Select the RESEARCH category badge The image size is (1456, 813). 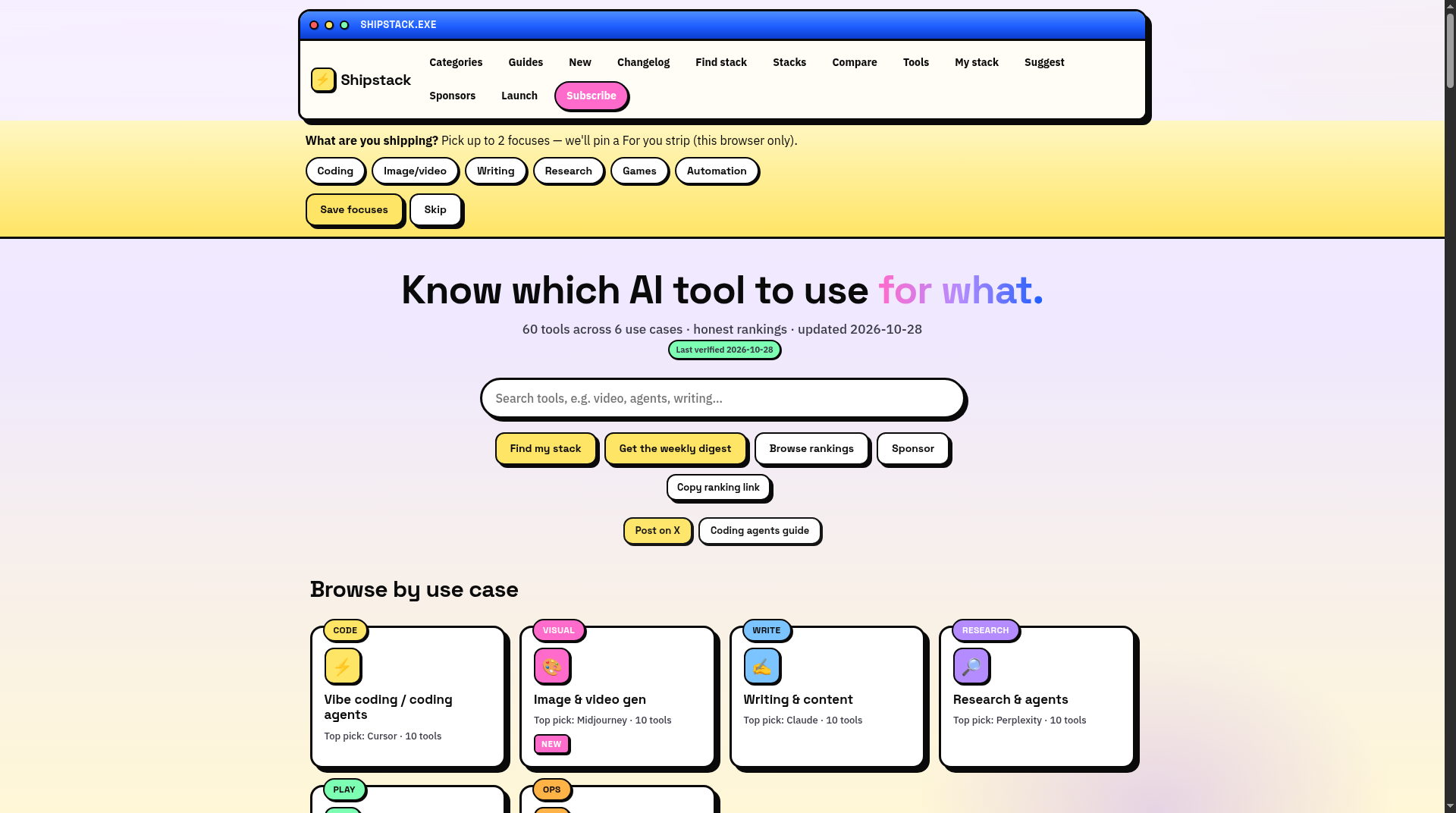[x=986, y=630]
